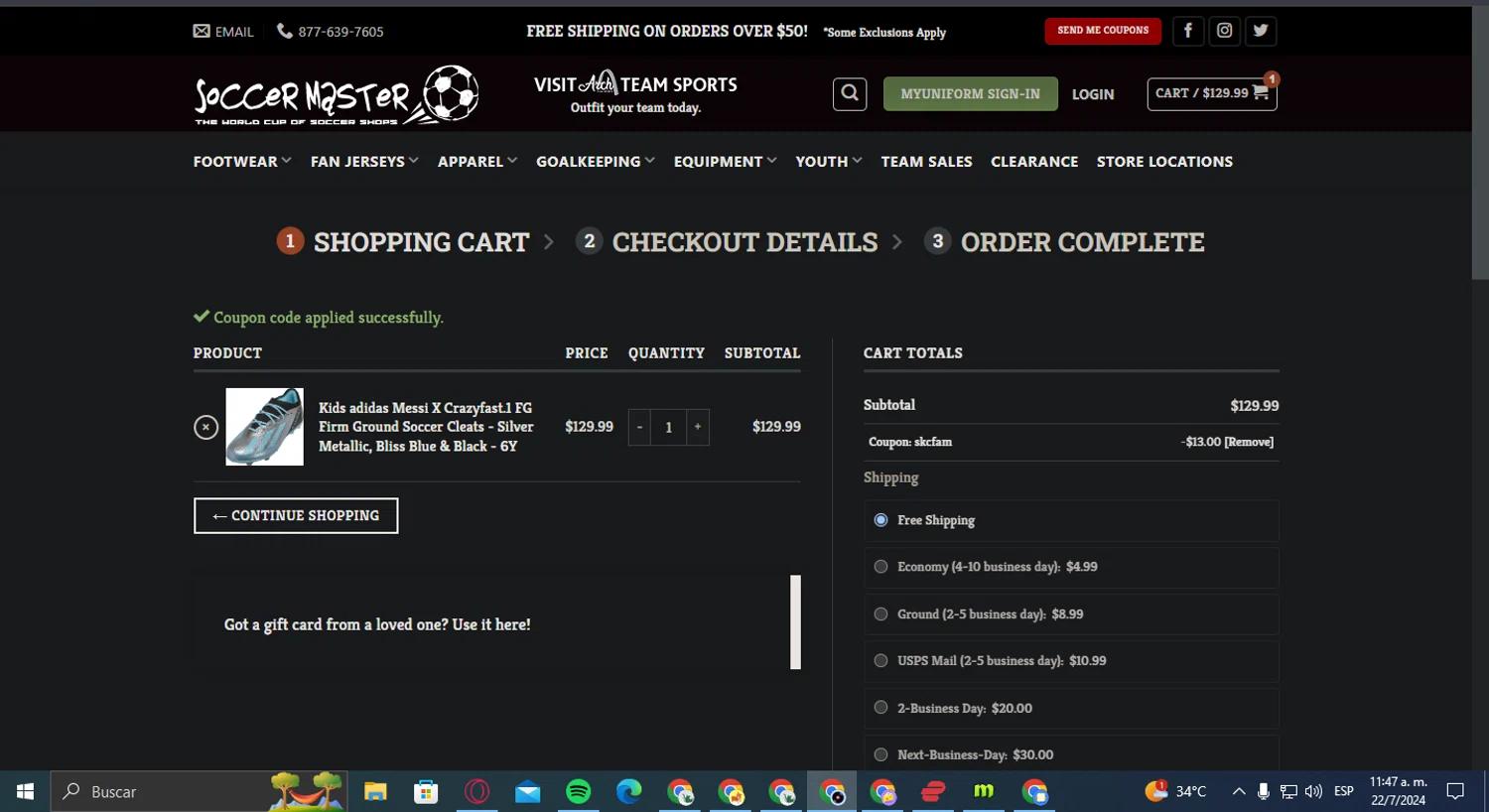Open the Windows Start menu
Viewport: 1489px width, 812px height.
point(25,791)
